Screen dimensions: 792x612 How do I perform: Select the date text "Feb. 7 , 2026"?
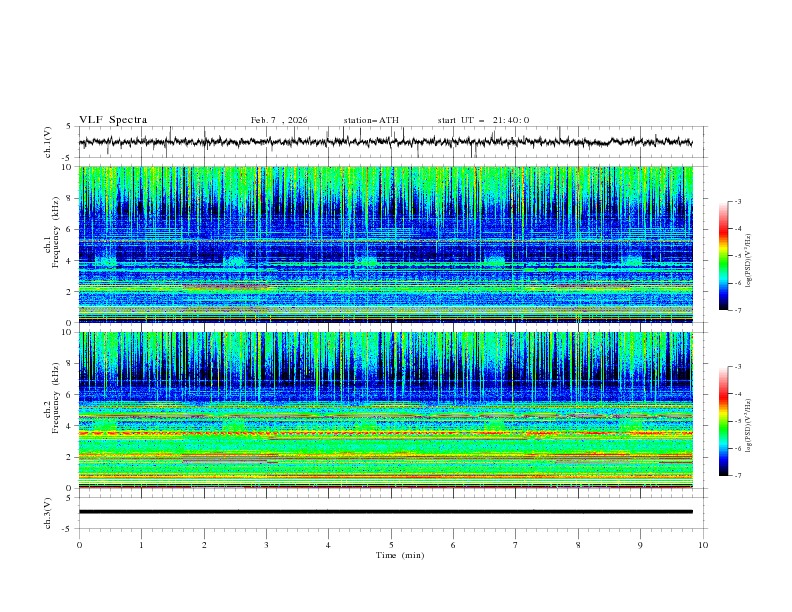pos(279,120)
